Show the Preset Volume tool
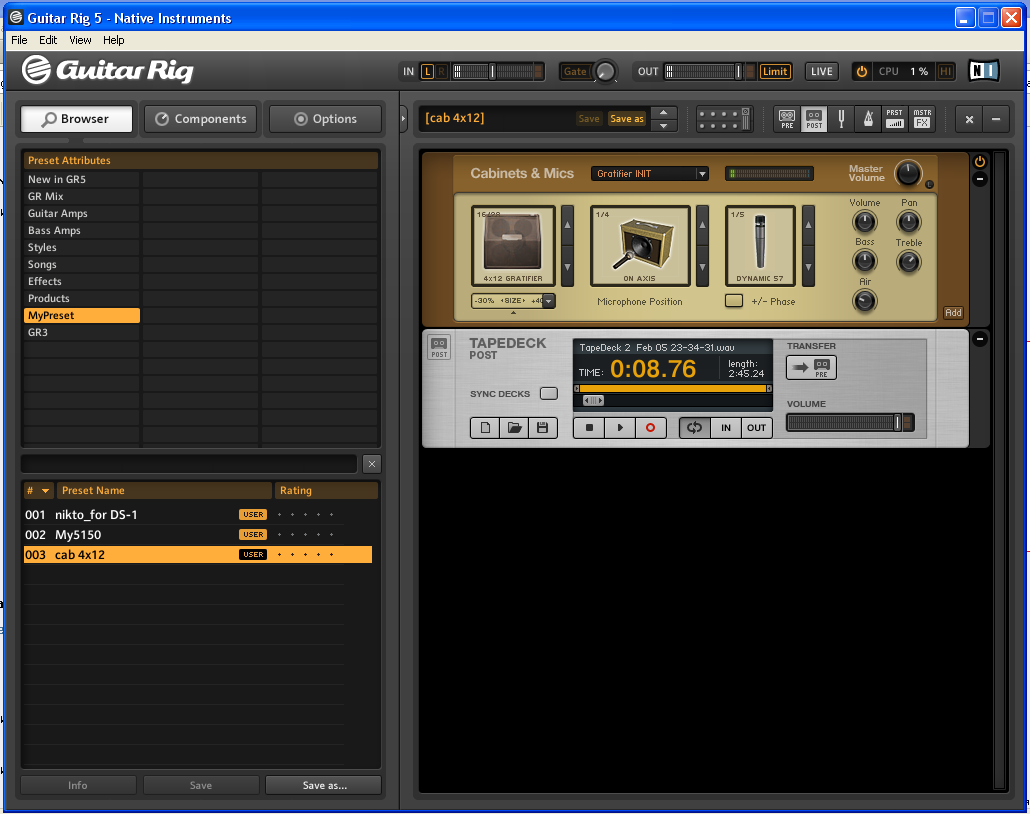Viewport: 1030px width, 814px height. tap(895, 119)
